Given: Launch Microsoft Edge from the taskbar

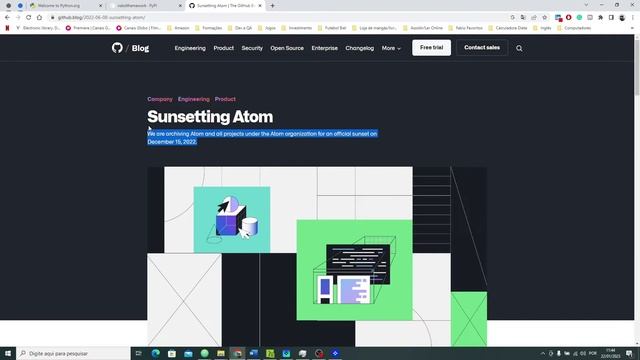Looking at the screenshot, I should tap(156, 353).
